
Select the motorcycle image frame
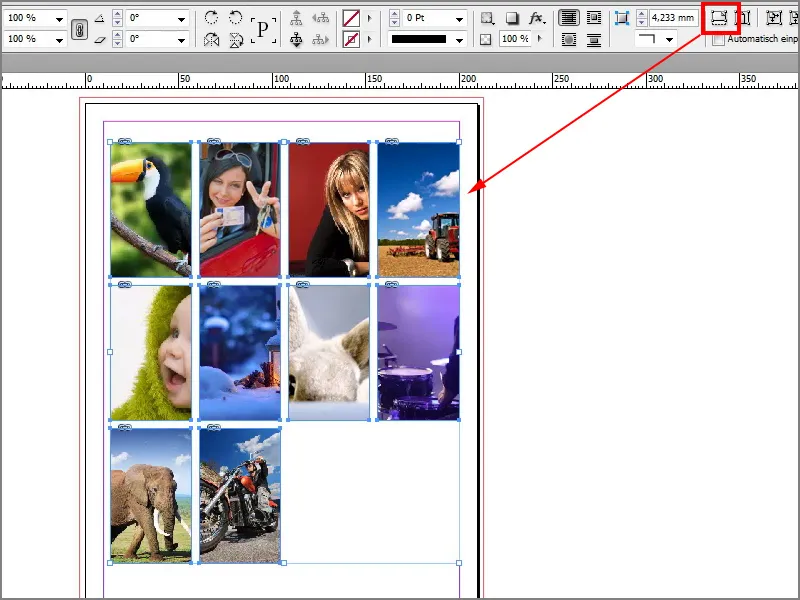pos(240,495)
